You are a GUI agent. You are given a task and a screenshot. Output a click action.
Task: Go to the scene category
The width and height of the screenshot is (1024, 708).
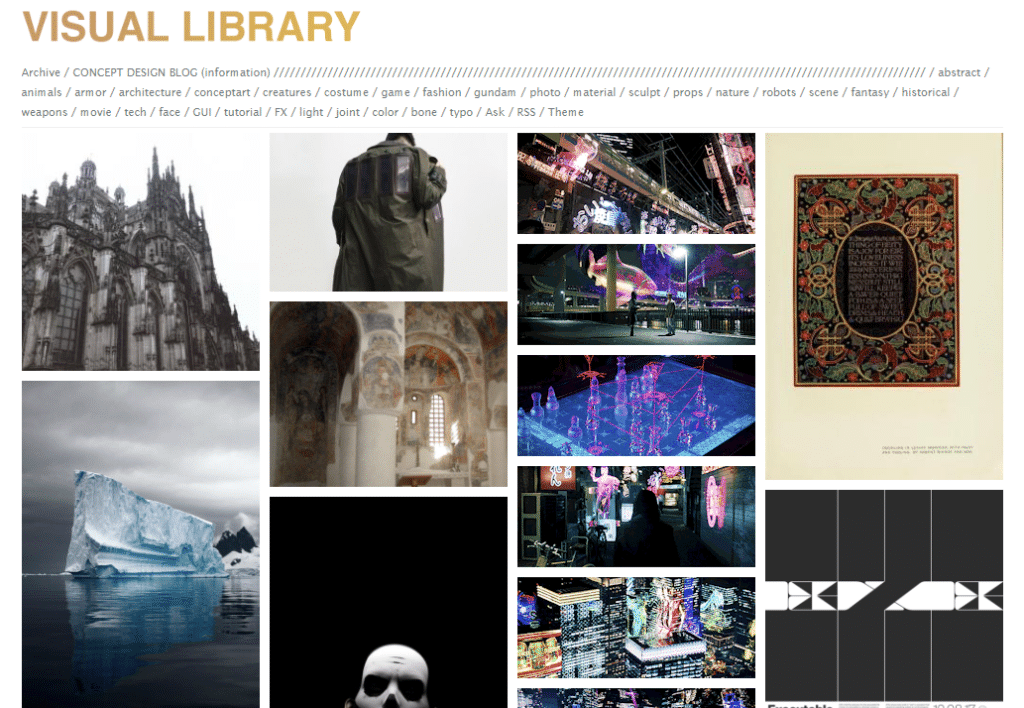[x=824, y=92]
